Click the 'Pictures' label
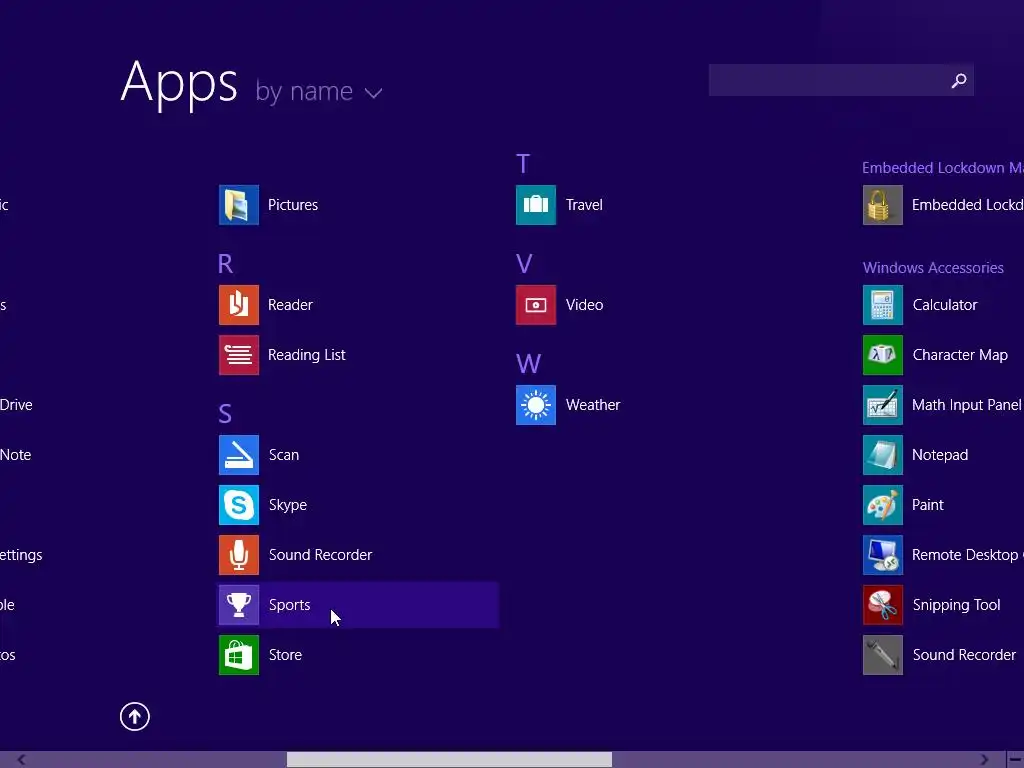This screenshot has height=768, width=1024. point(293,205)
